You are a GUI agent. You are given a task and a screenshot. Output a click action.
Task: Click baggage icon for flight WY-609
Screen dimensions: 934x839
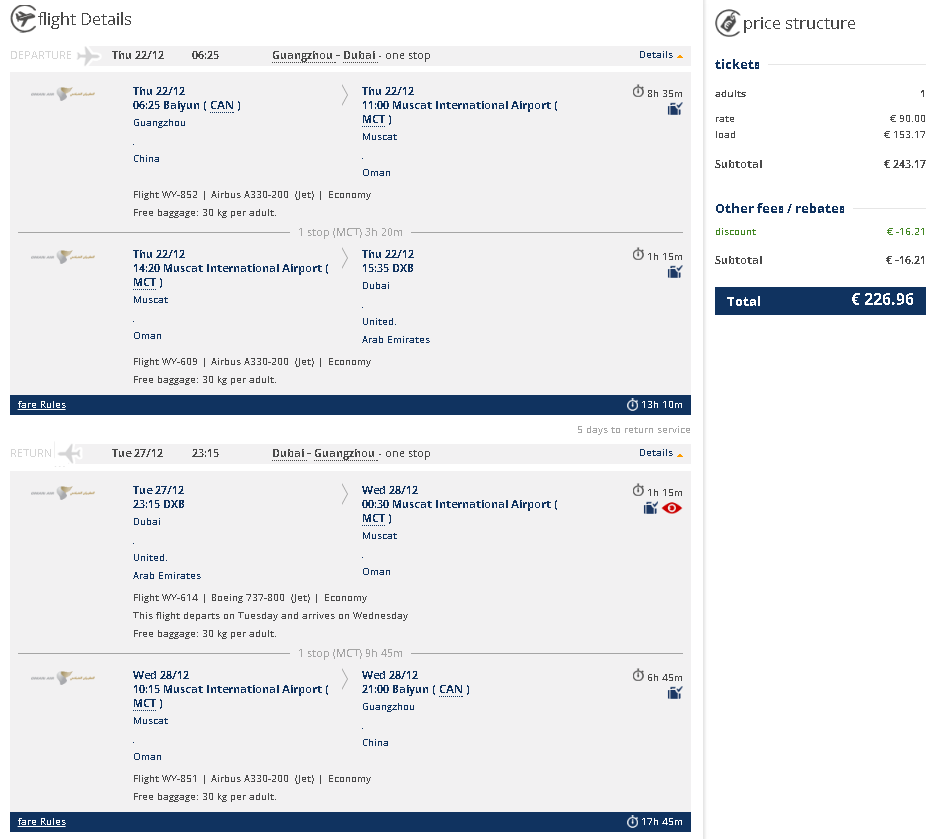[674, 272]
